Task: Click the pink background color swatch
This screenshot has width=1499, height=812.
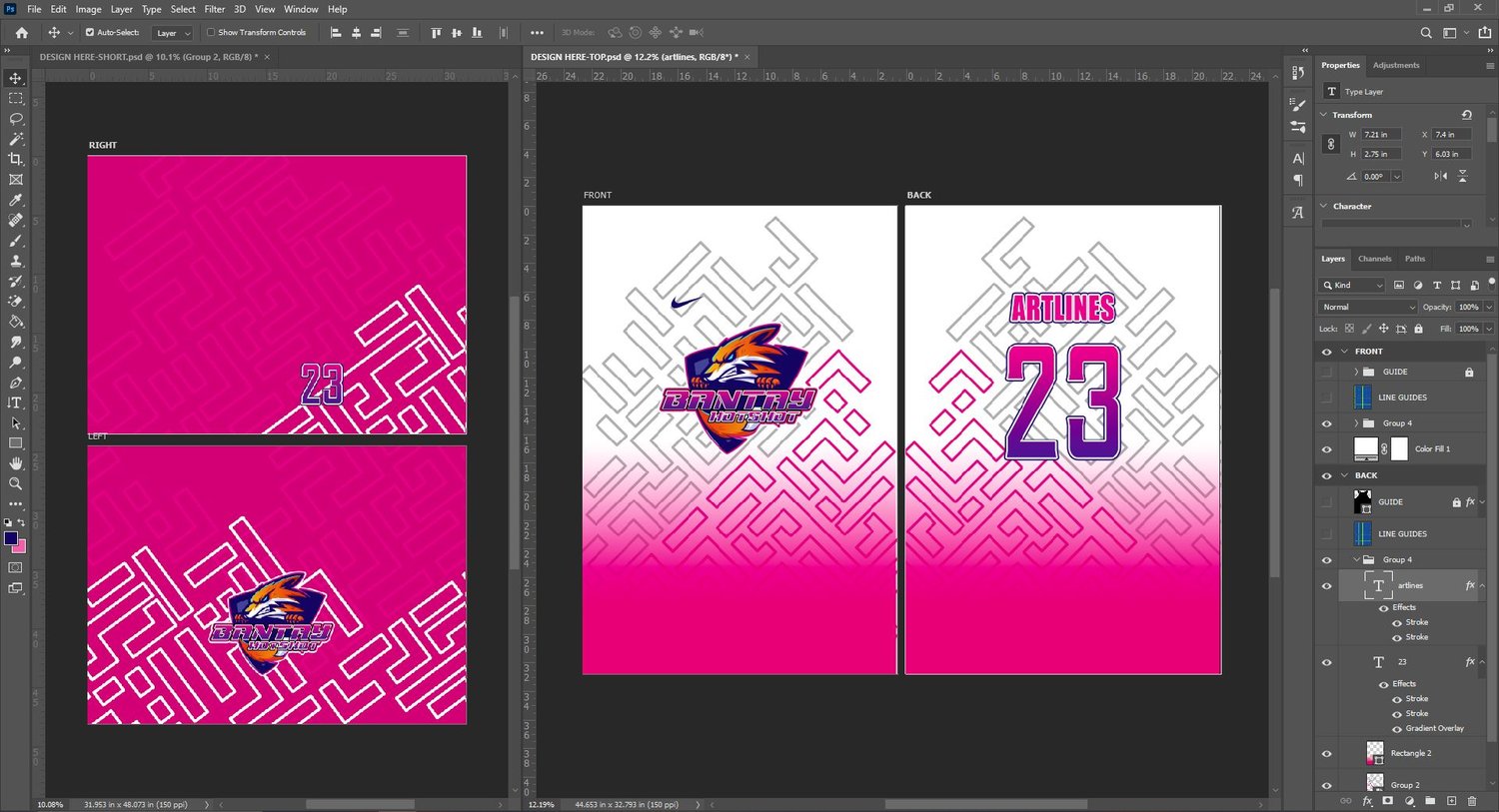Action: (21, 547)
